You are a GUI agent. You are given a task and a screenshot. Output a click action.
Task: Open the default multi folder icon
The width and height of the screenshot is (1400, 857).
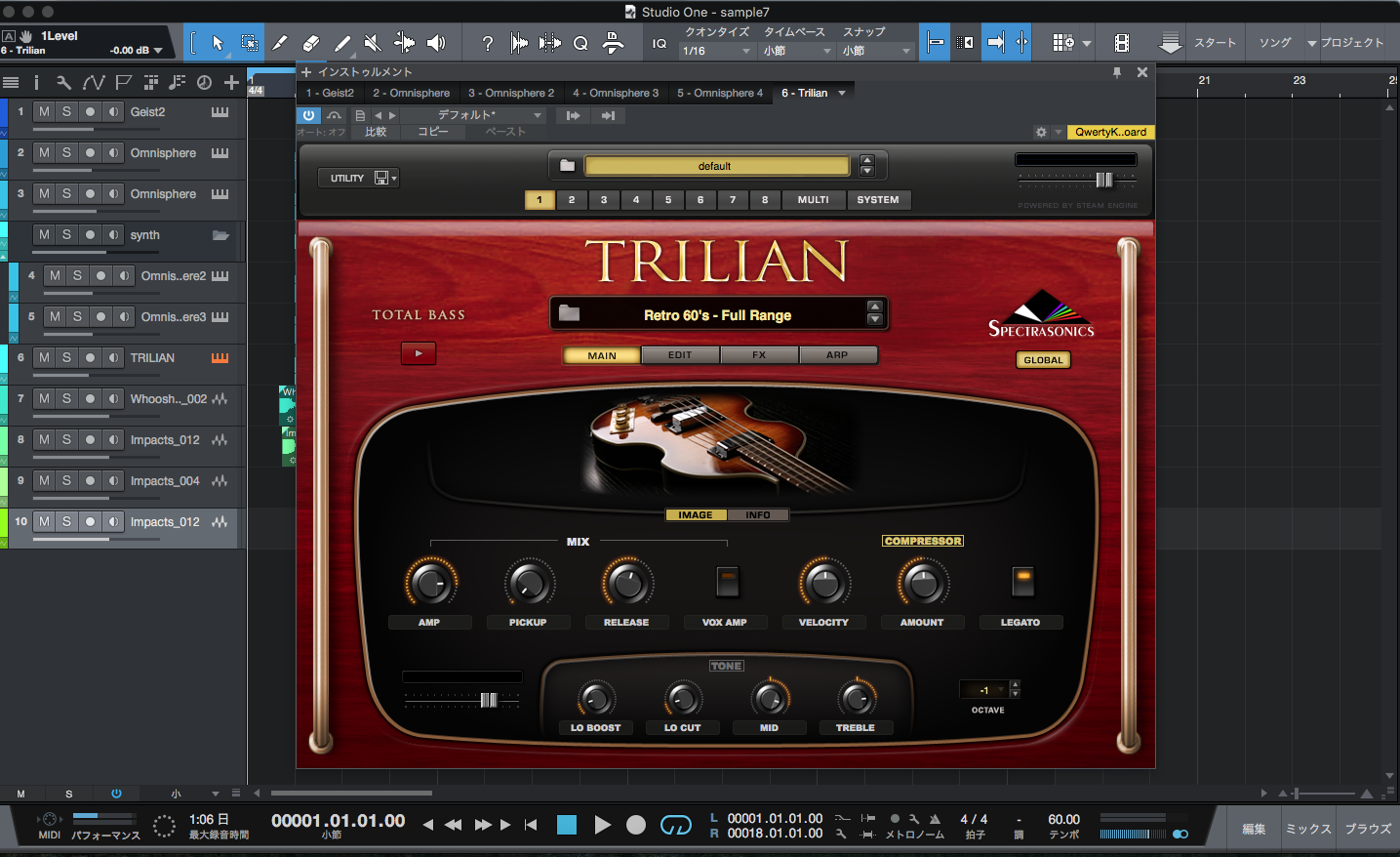pos(567,166)
